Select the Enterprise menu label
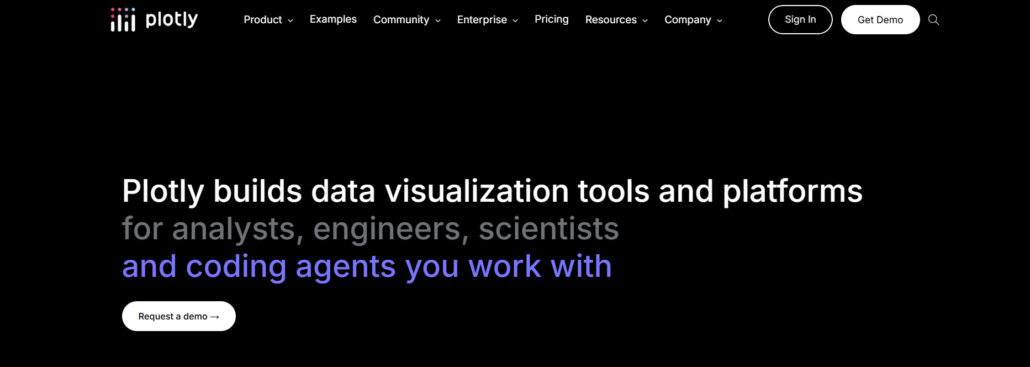The width and height of the screenshot is (1030, 367). tap(482, 20)
